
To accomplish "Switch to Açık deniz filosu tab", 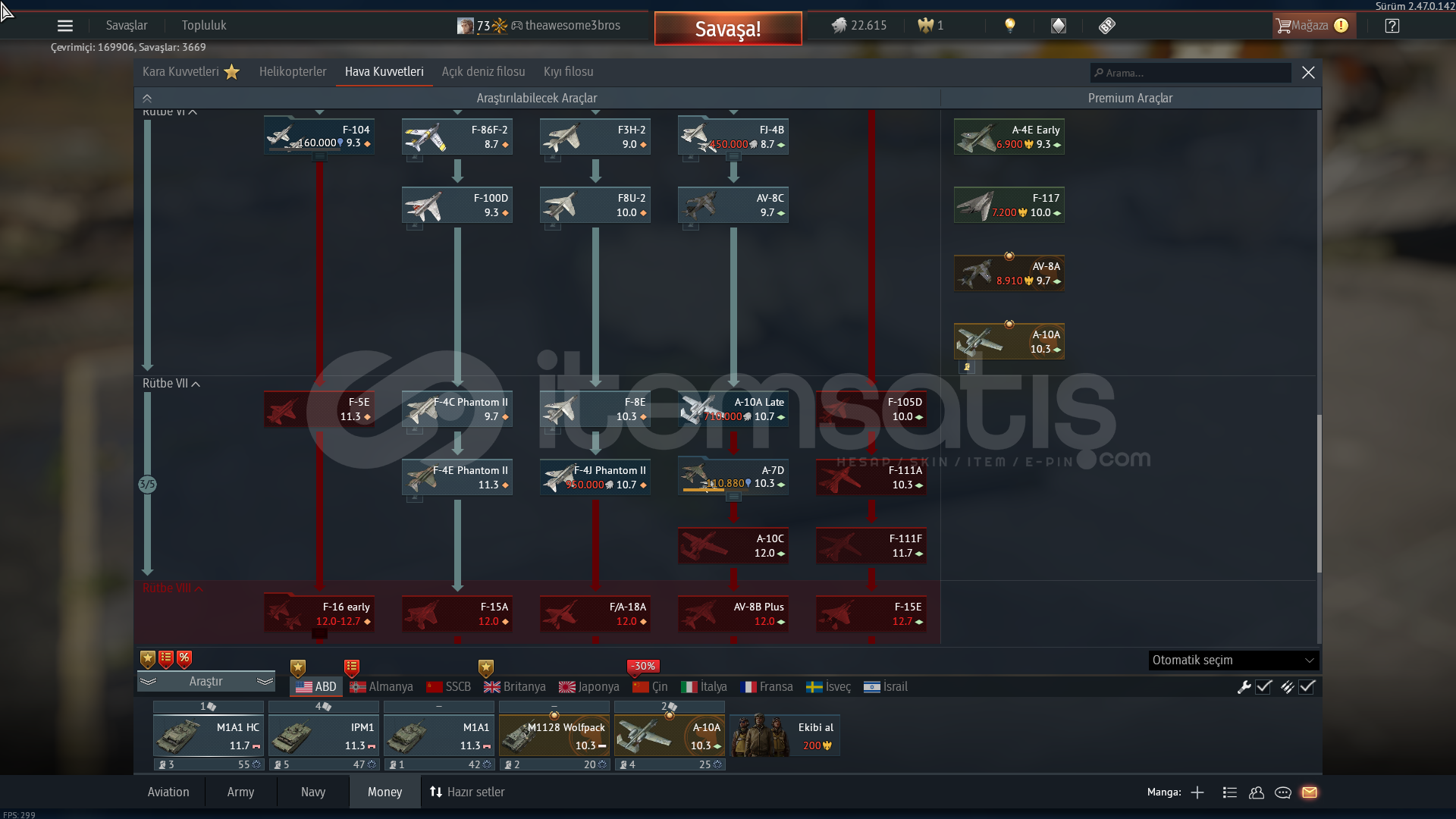I will (484, 72).
